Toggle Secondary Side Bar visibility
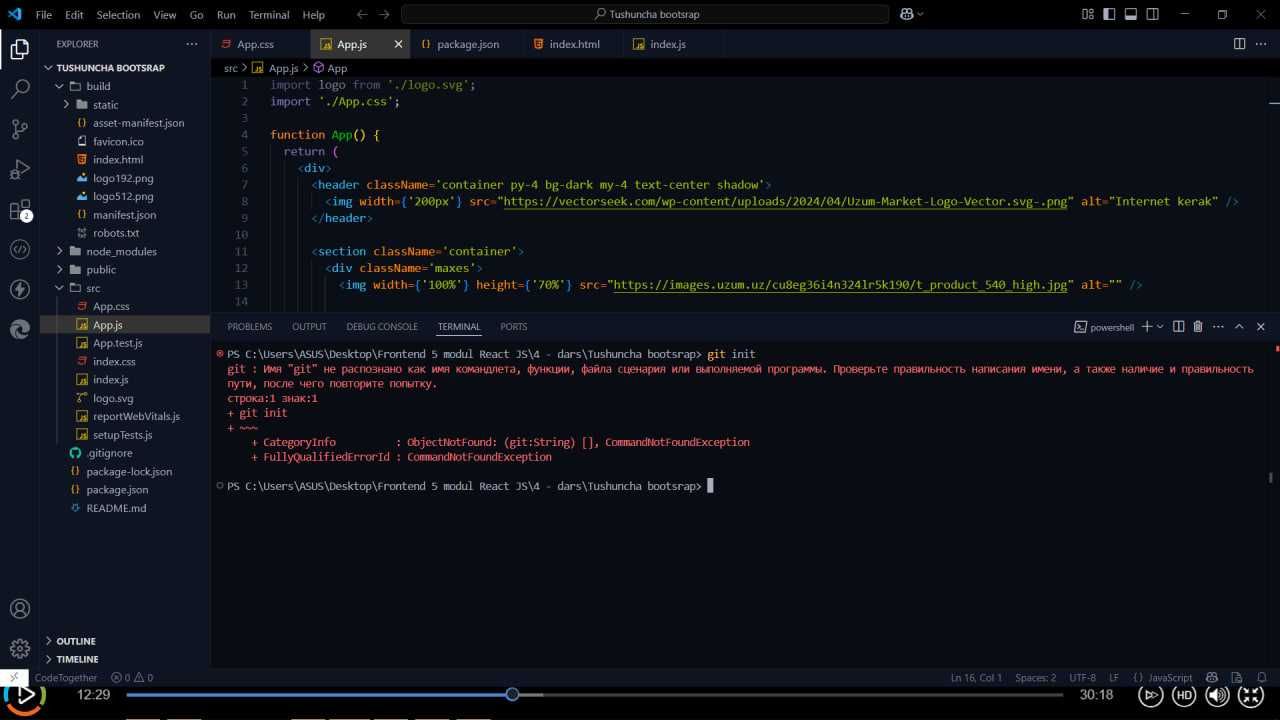 point(1153,14)
